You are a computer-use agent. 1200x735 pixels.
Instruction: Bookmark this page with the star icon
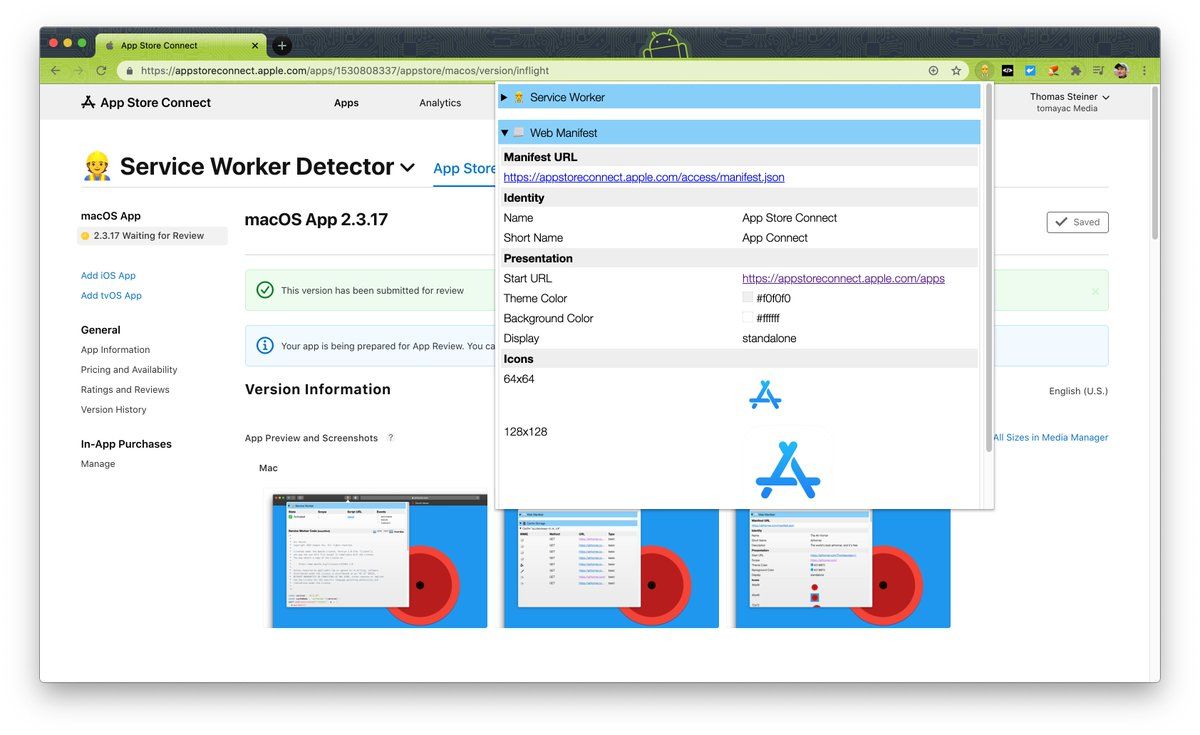(956, 71)
